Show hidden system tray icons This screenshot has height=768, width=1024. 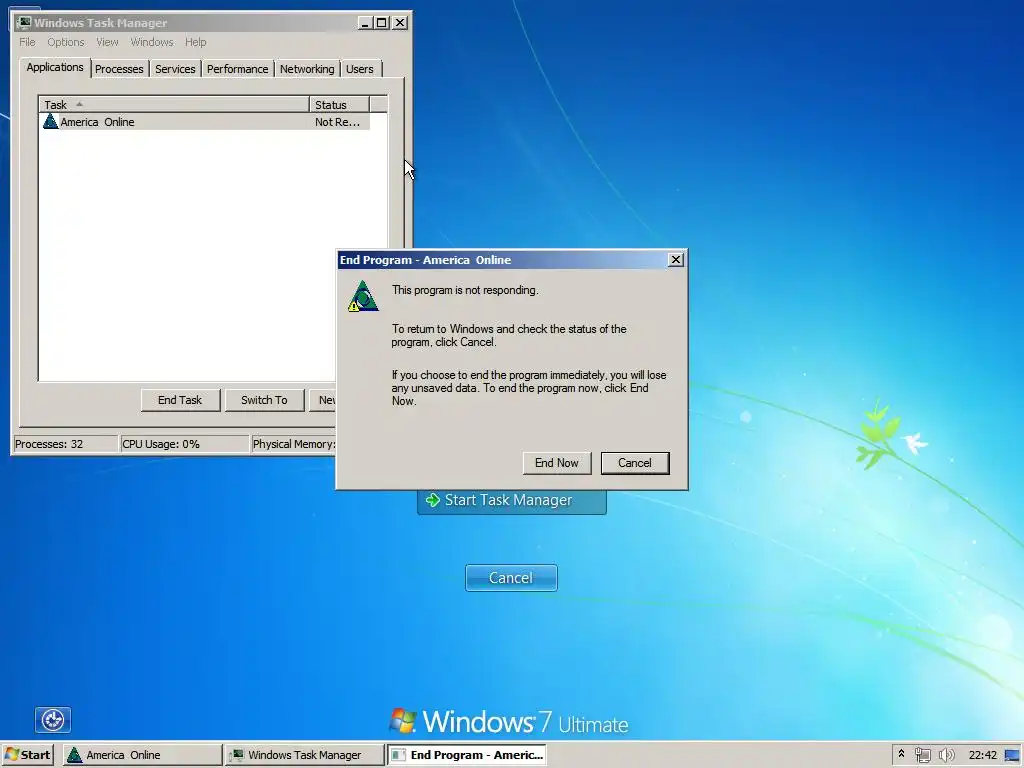click(x=901, y=754)
